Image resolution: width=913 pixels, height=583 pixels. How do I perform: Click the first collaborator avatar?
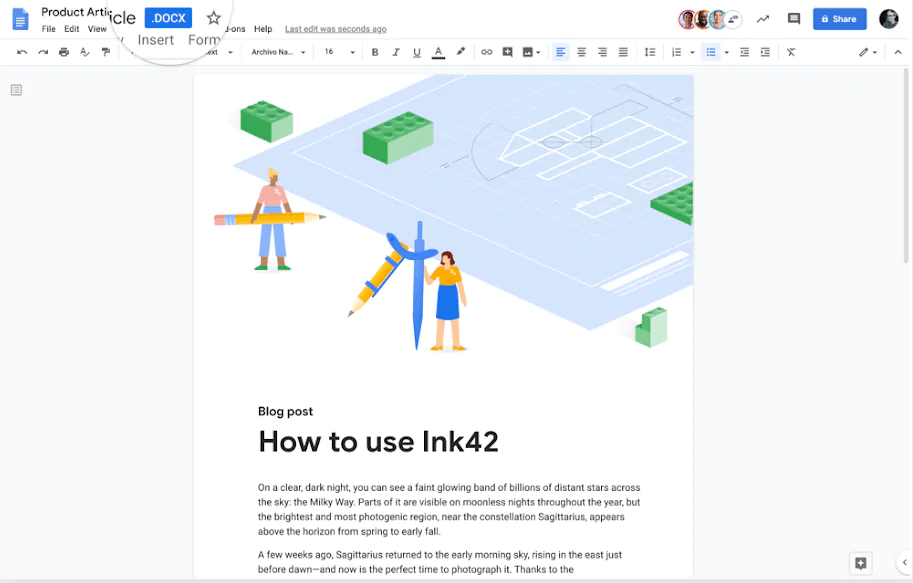[x=688, y=19]
